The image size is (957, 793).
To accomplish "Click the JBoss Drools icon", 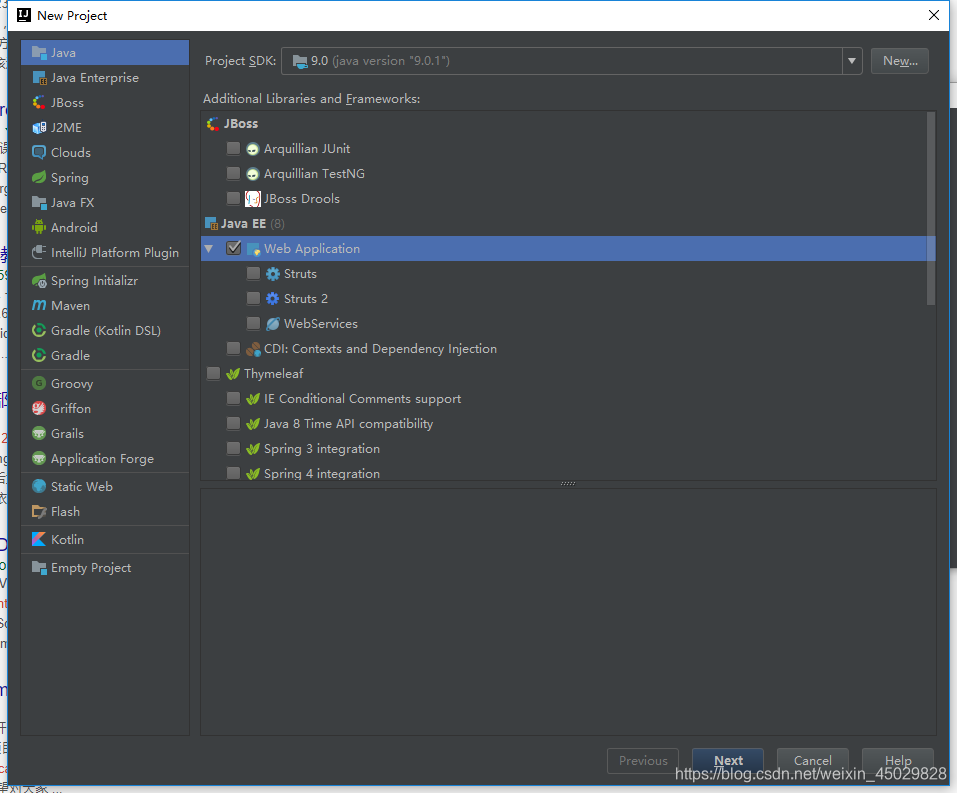I will click(253, 199).
